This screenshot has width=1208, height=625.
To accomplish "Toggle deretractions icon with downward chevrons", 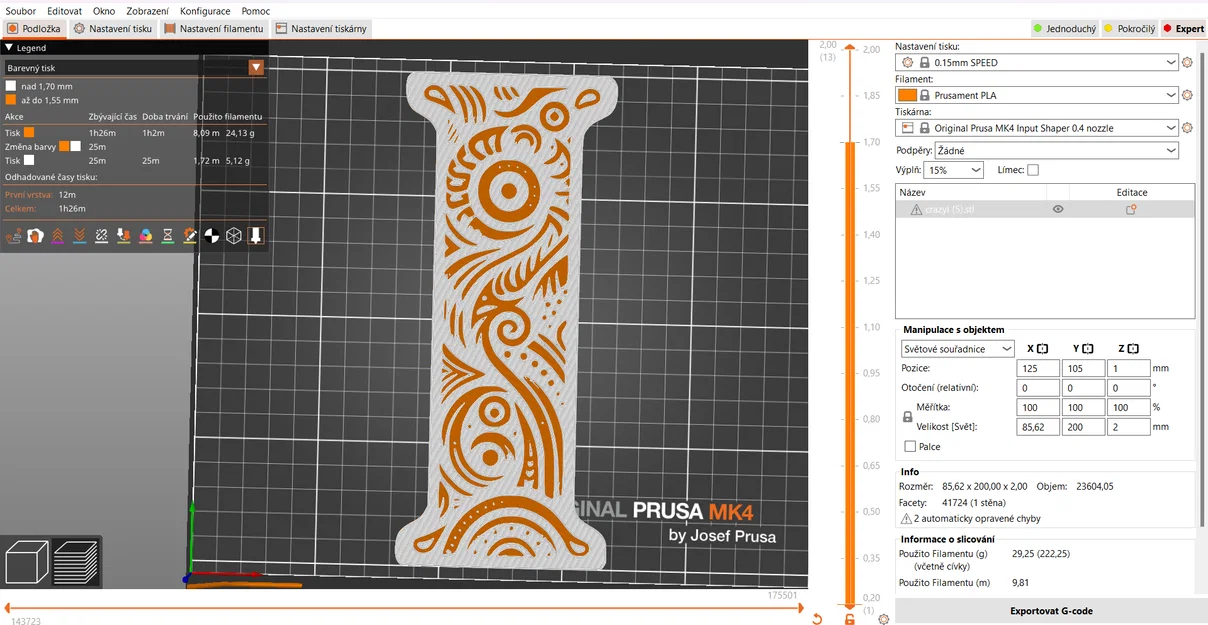I will tap(80, 236).
